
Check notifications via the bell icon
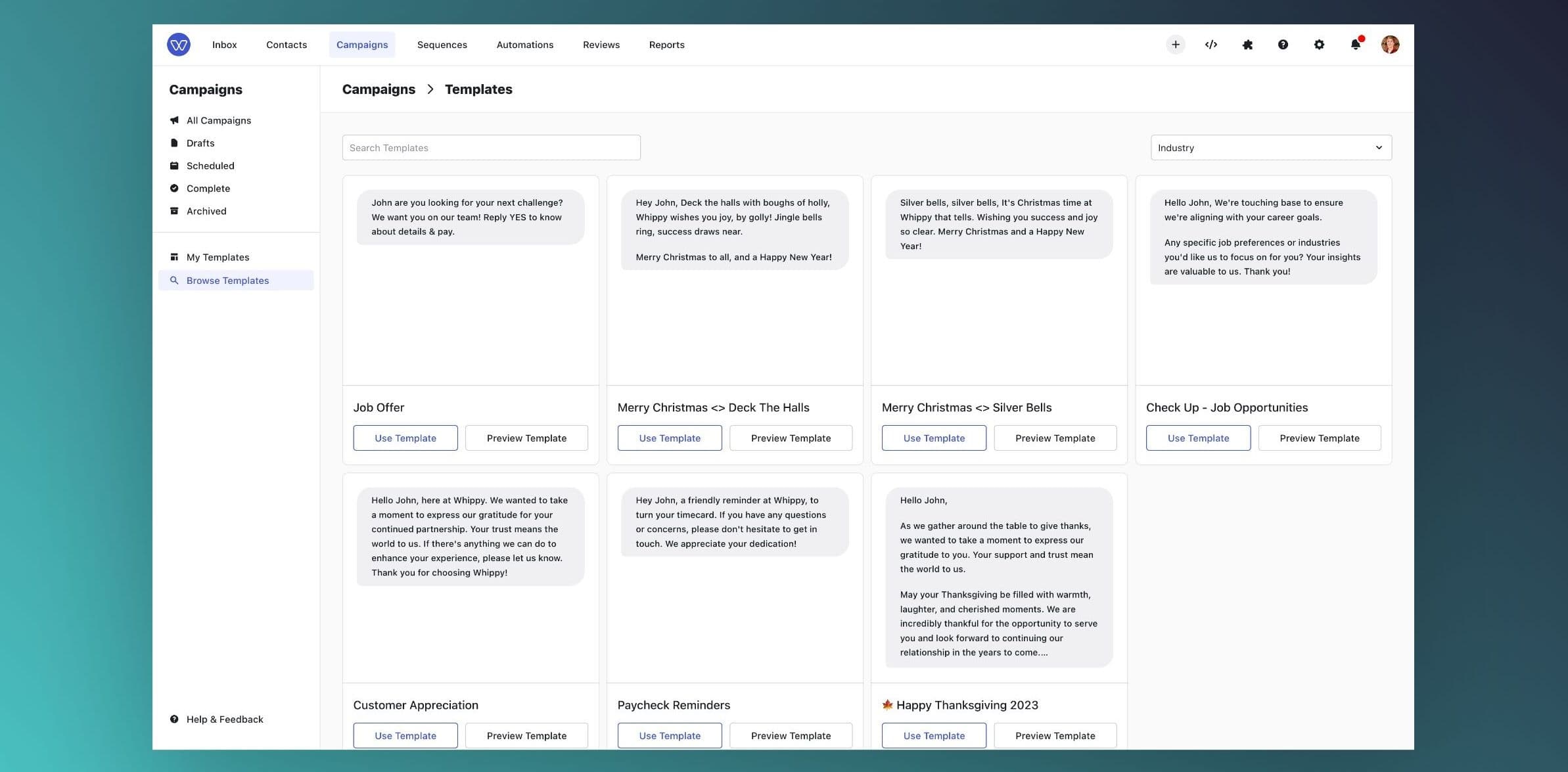click(x=1354, y=44)
